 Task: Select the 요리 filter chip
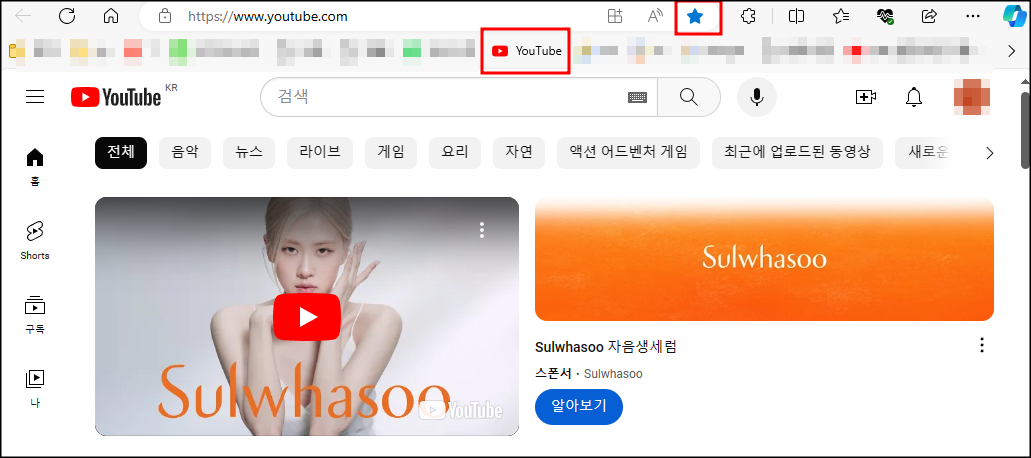454,153
